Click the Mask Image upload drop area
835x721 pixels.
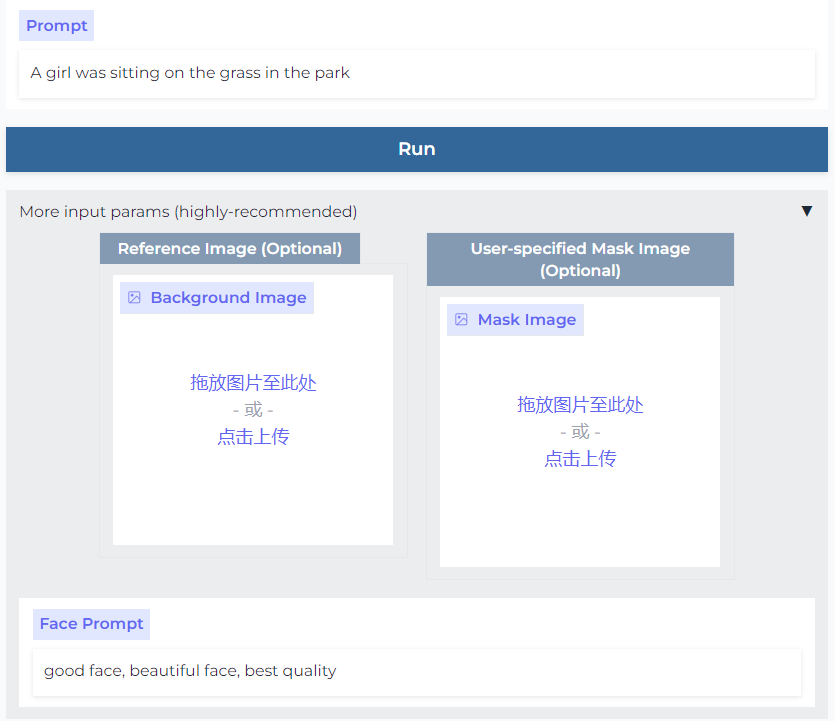[x=580, y=432]
